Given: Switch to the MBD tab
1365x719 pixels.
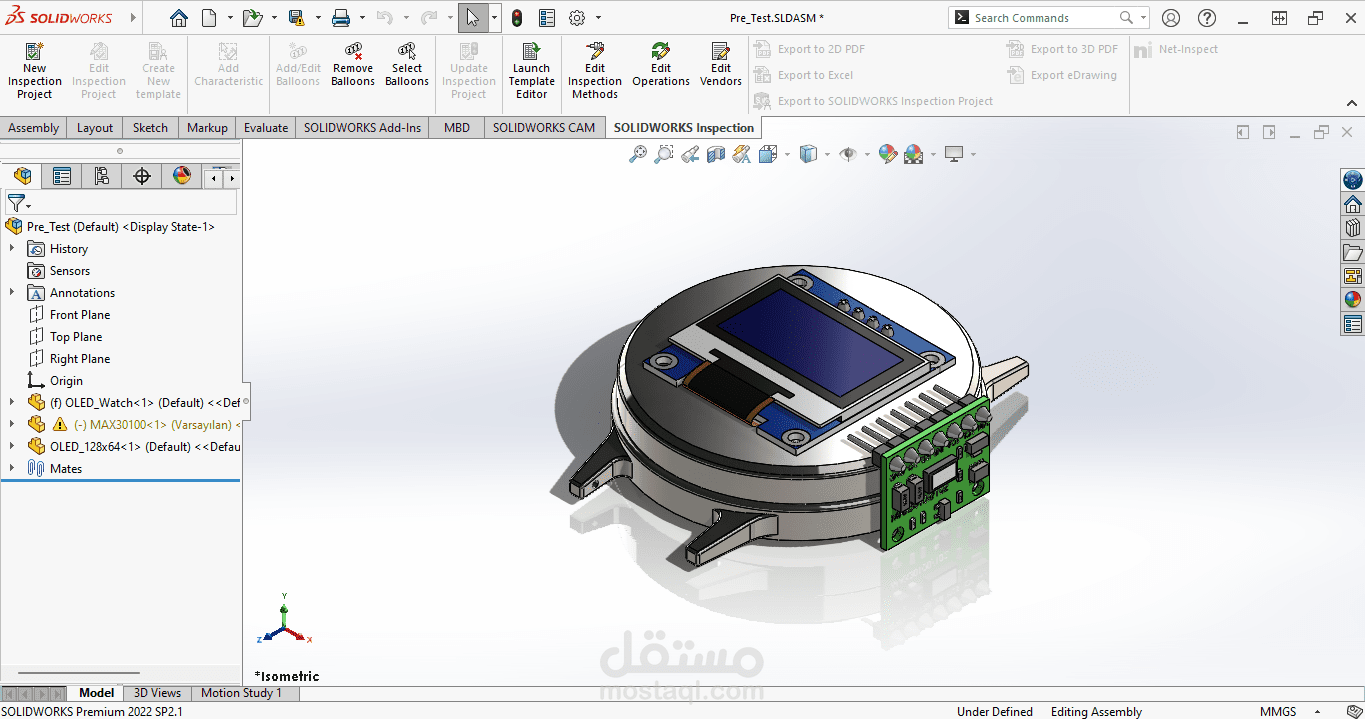Looking at the screenshot, I should tap(457, 127).
